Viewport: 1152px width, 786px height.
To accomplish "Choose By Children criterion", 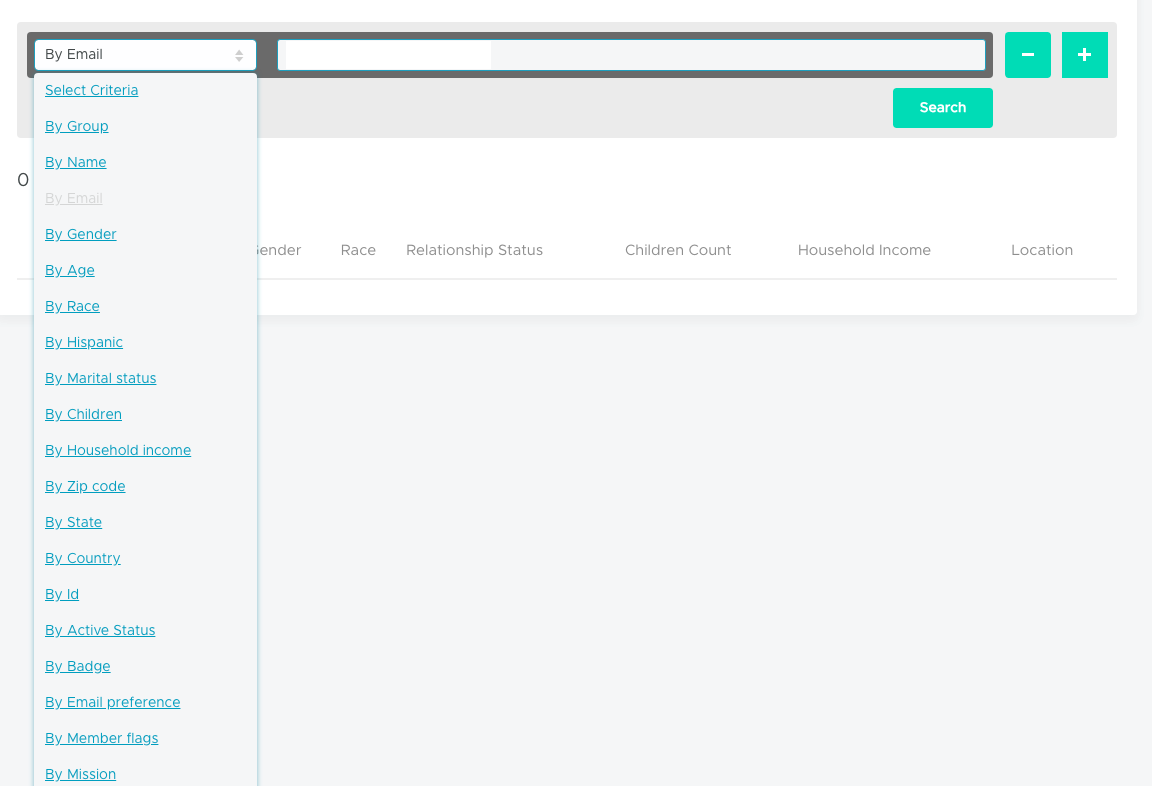I will click(x=83, y=414).
